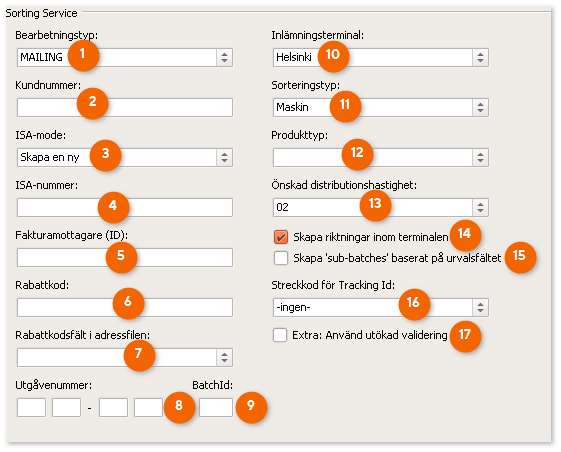Click the orange number 12 marker
Screen dimensions: 561x452
(x=357, y=154)
